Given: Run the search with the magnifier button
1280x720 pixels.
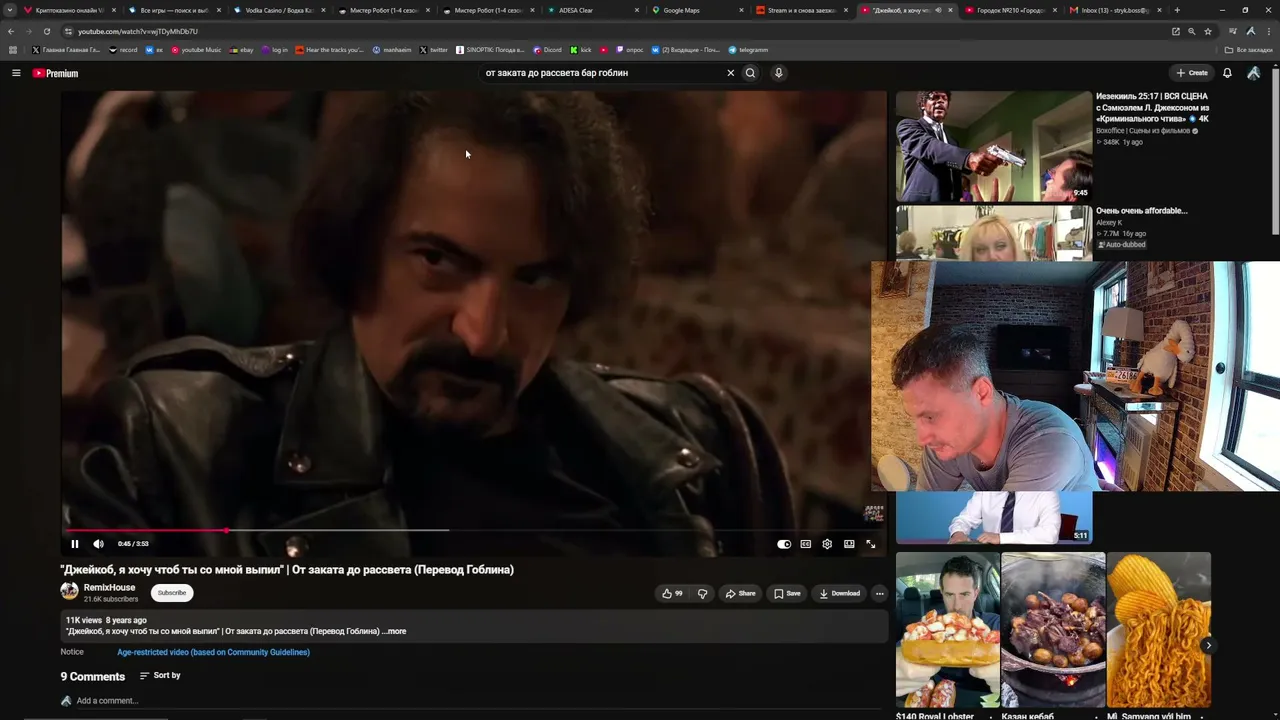Looking at the screenshot, I should 750,73.
